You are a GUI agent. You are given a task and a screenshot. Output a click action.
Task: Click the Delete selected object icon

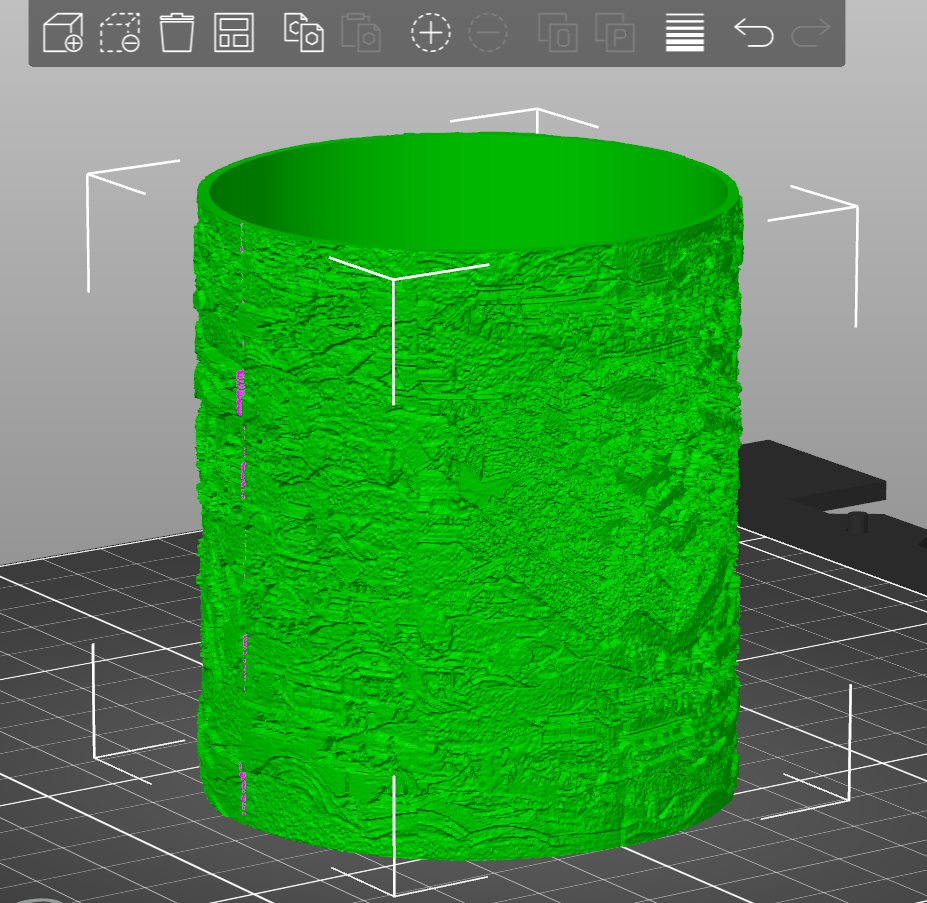point(120,32)
